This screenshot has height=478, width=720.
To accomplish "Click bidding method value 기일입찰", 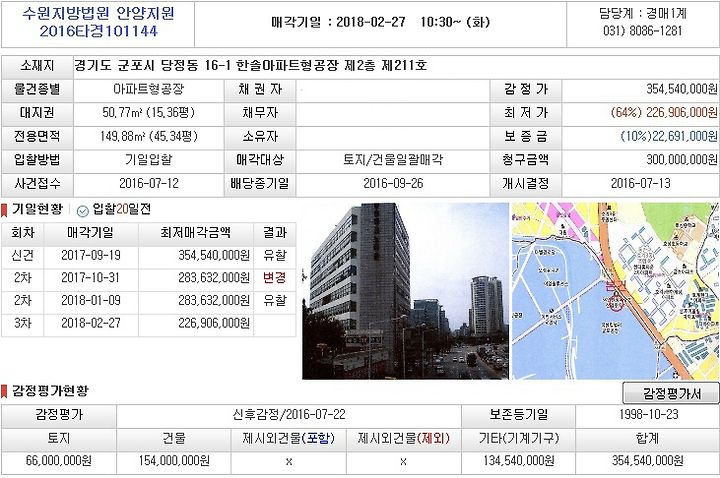I will [x=148, y=160].
